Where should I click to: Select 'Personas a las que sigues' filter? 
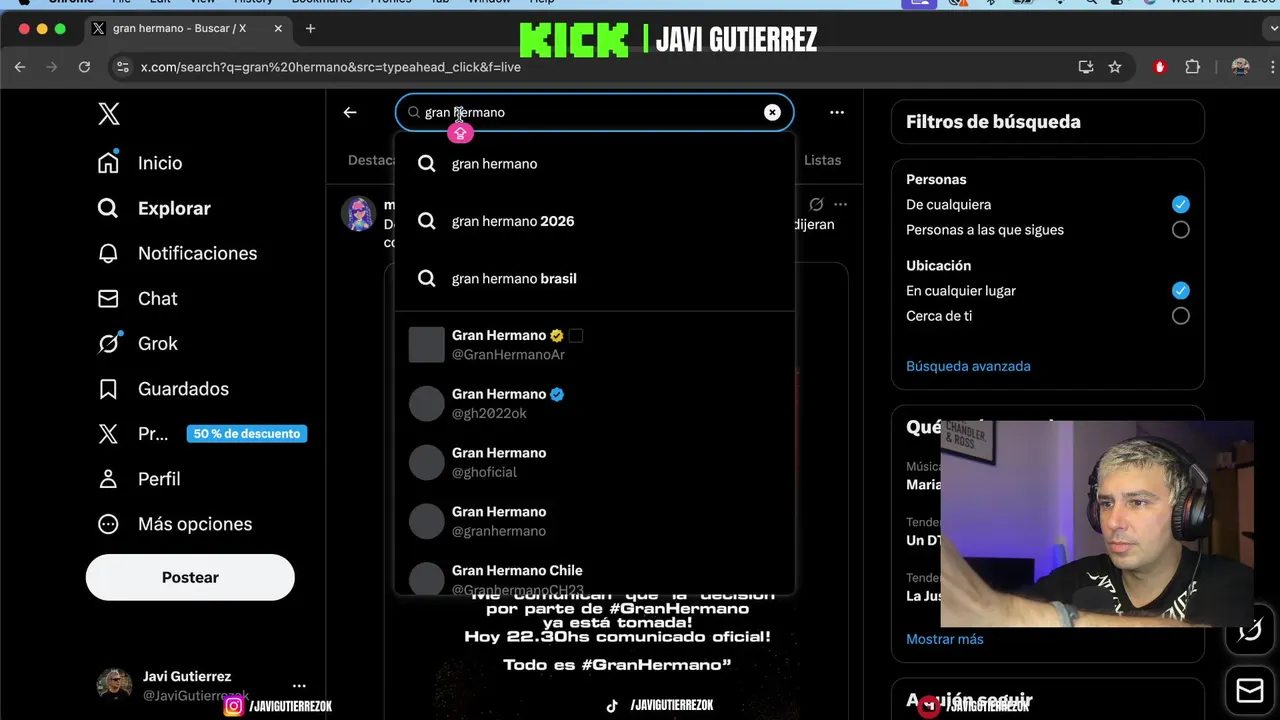click(x=1181, y=229)
